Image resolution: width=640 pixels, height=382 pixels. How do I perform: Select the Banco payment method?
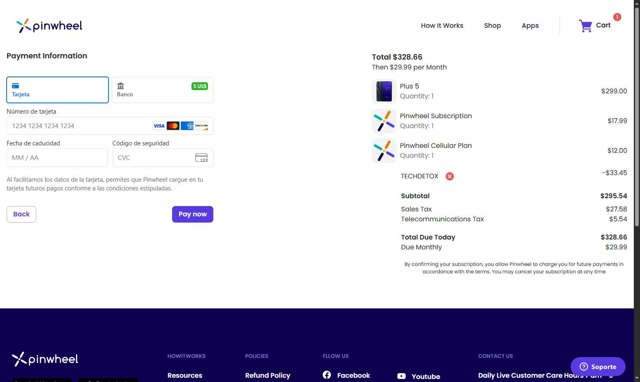(162, 90)
